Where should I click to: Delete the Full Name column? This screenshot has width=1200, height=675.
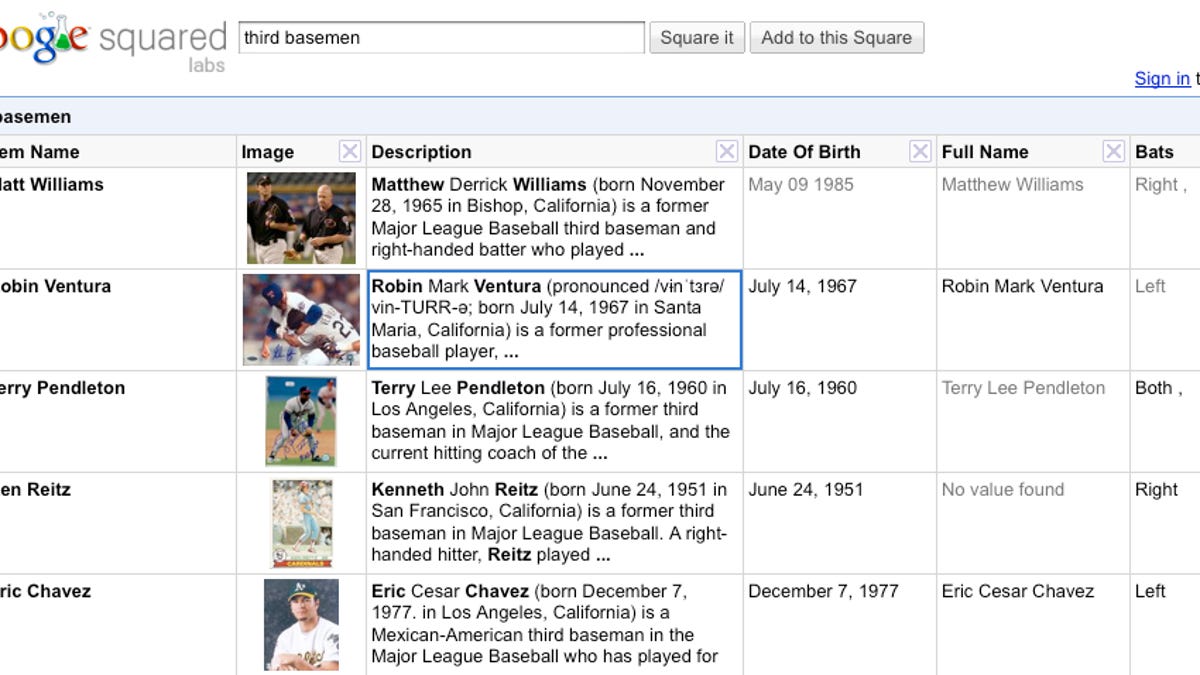pos(1113,152)
